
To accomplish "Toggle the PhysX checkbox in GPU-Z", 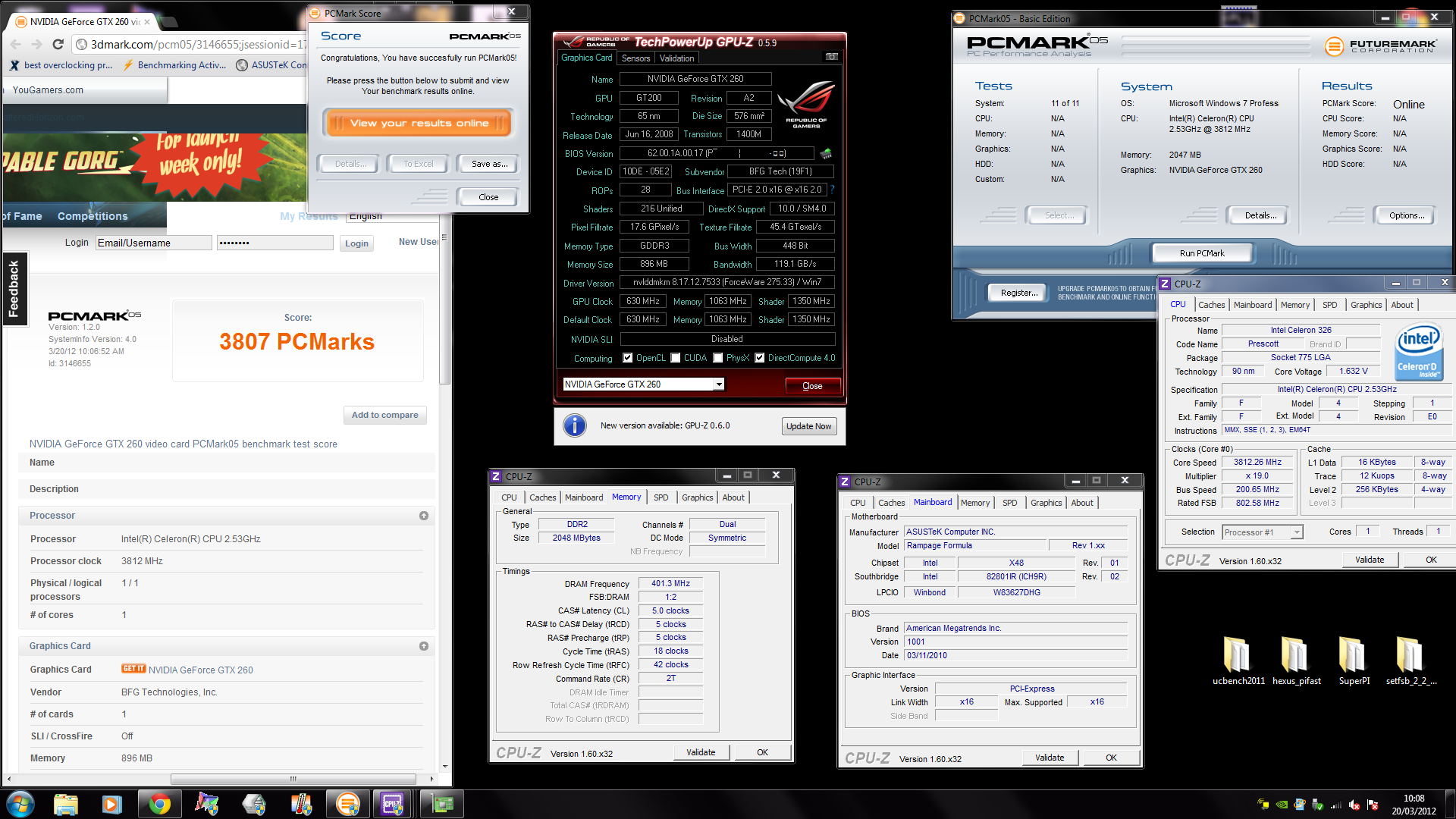I will 717,358.
